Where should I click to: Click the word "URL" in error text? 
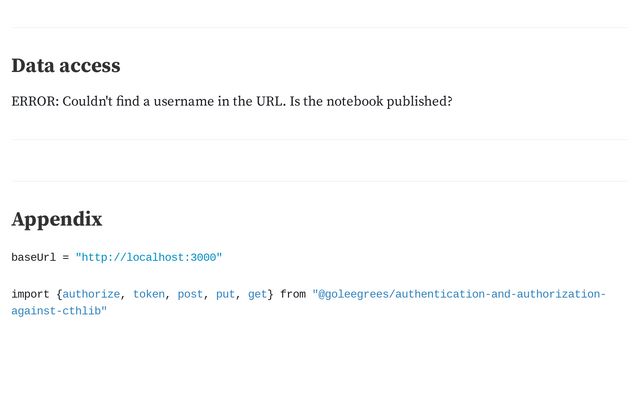[269, 101]
